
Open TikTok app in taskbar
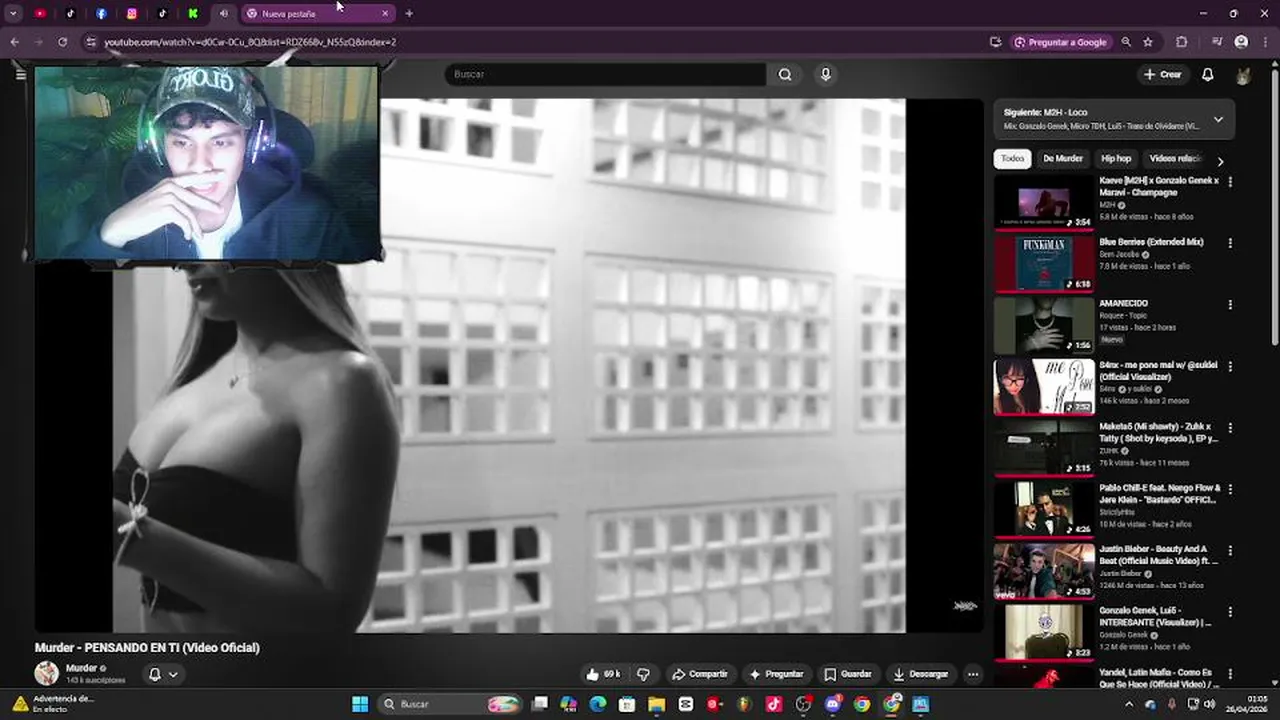pyautogui.click(x=774, y=704)
